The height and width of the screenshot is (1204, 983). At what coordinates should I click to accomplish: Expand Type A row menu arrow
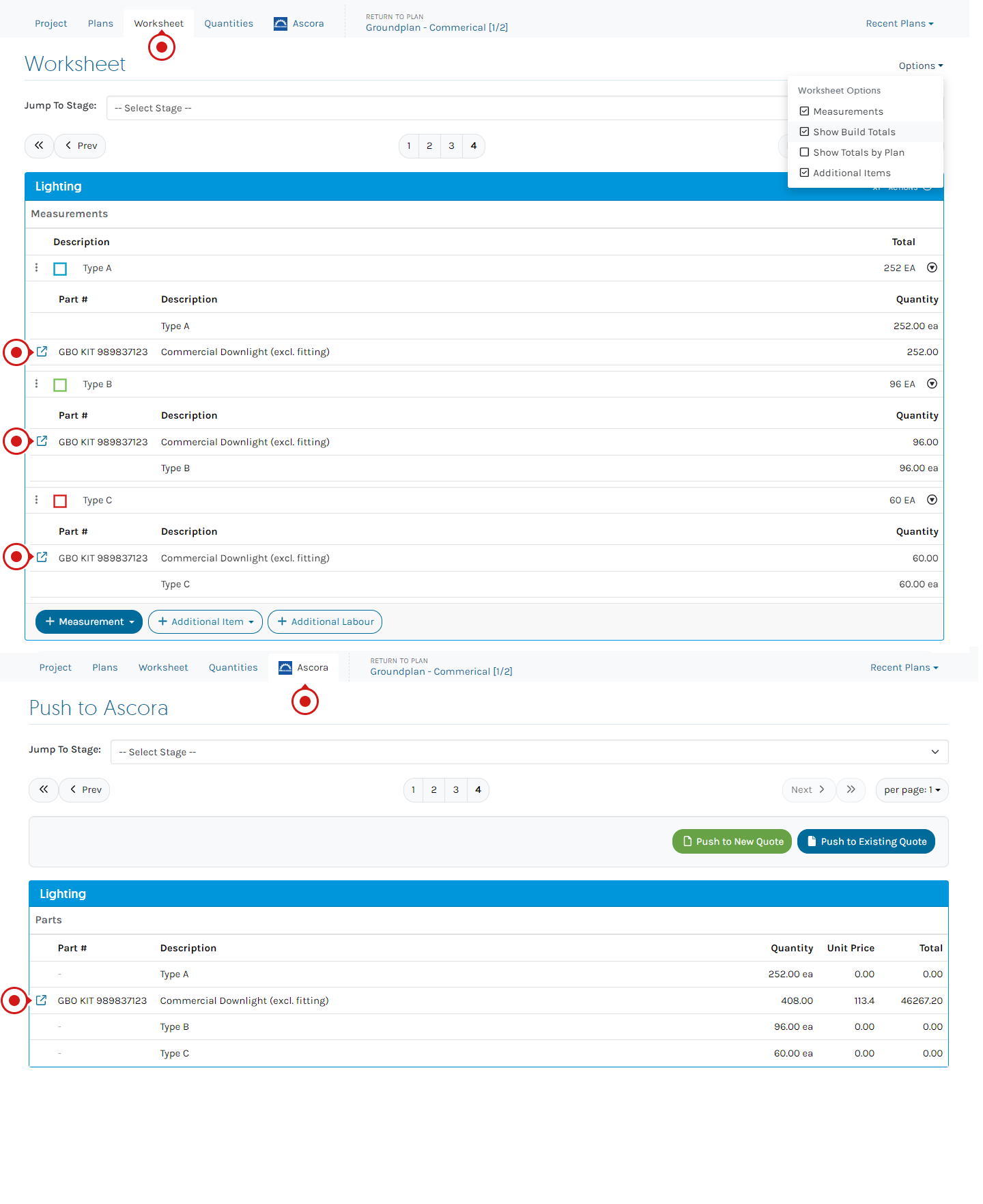932,268
